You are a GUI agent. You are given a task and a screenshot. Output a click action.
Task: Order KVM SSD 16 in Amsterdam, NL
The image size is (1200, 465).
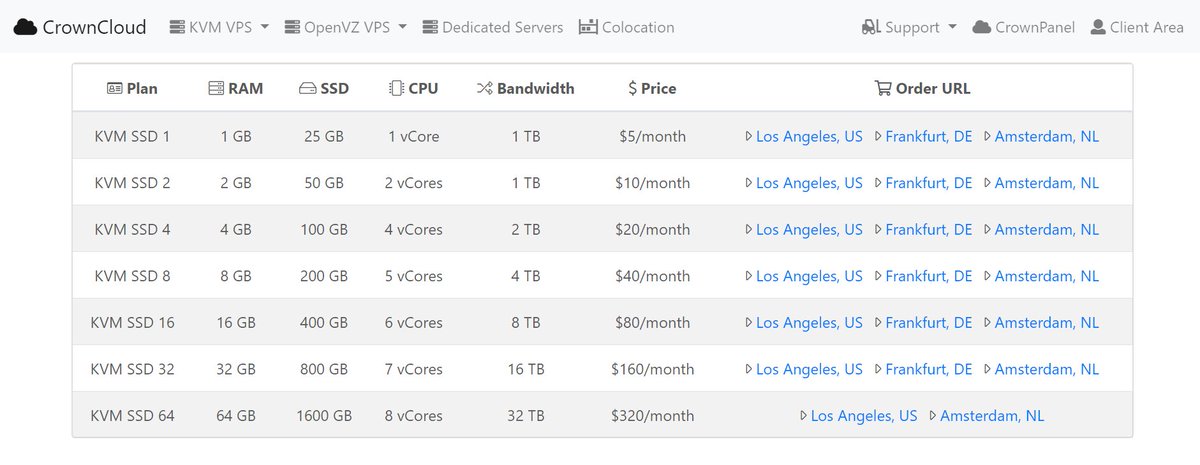(x=1047, y=322)
